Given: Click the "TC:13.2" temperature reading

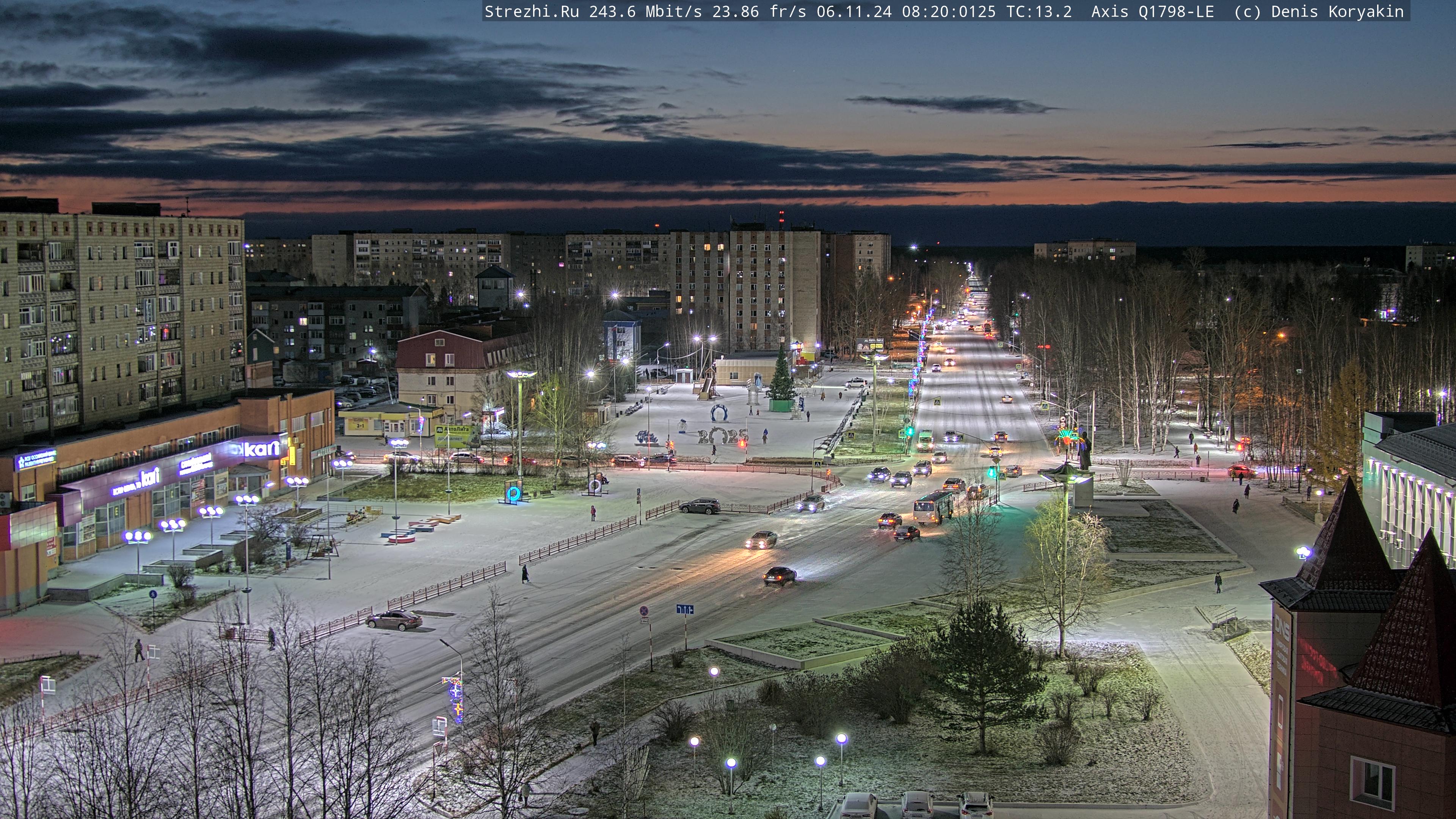Looking at the screenshot, I should 1039,11.
